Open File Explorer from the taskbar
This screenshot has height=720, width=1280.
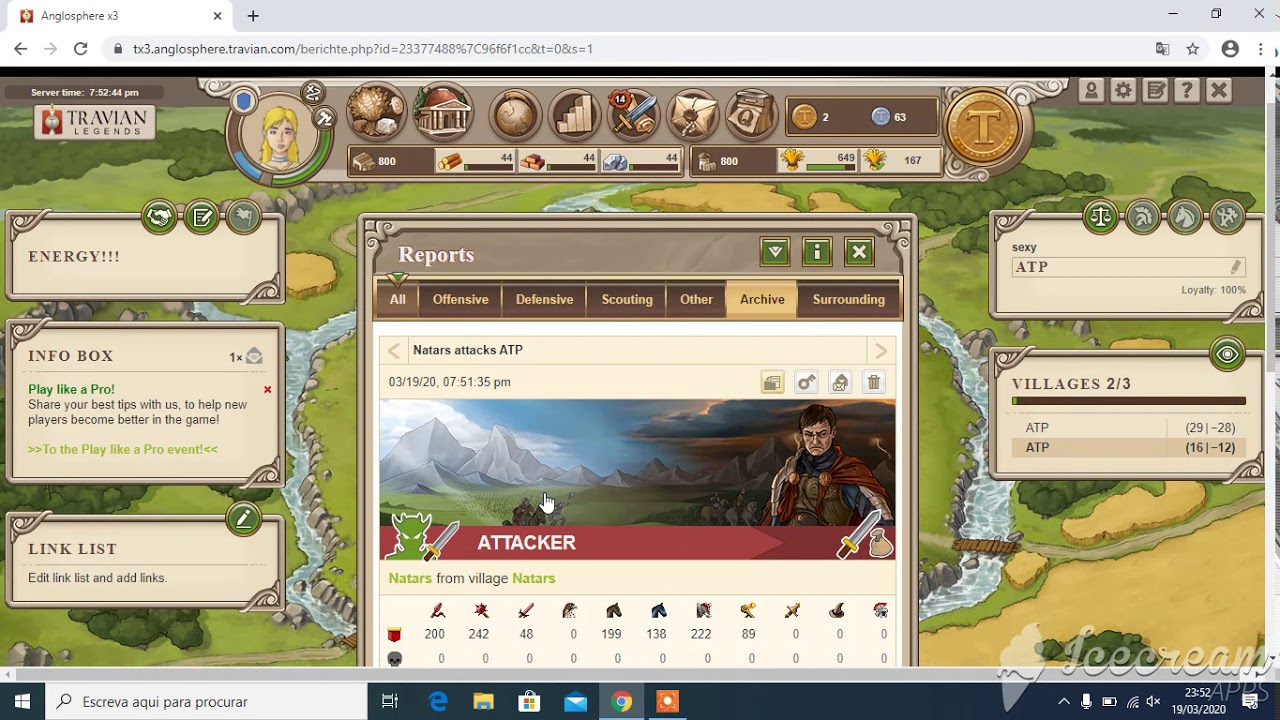pyautogui.click(x=483, y=701)
